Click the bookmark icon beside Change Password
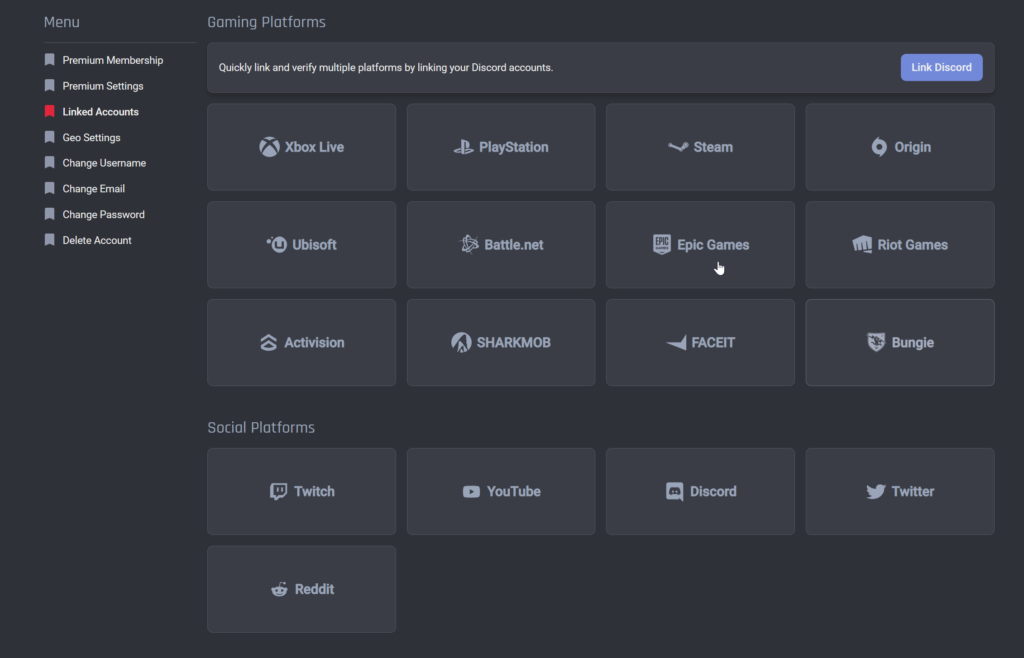The width and height of the screenshot is (1024, 658). [x=49, y=213]
